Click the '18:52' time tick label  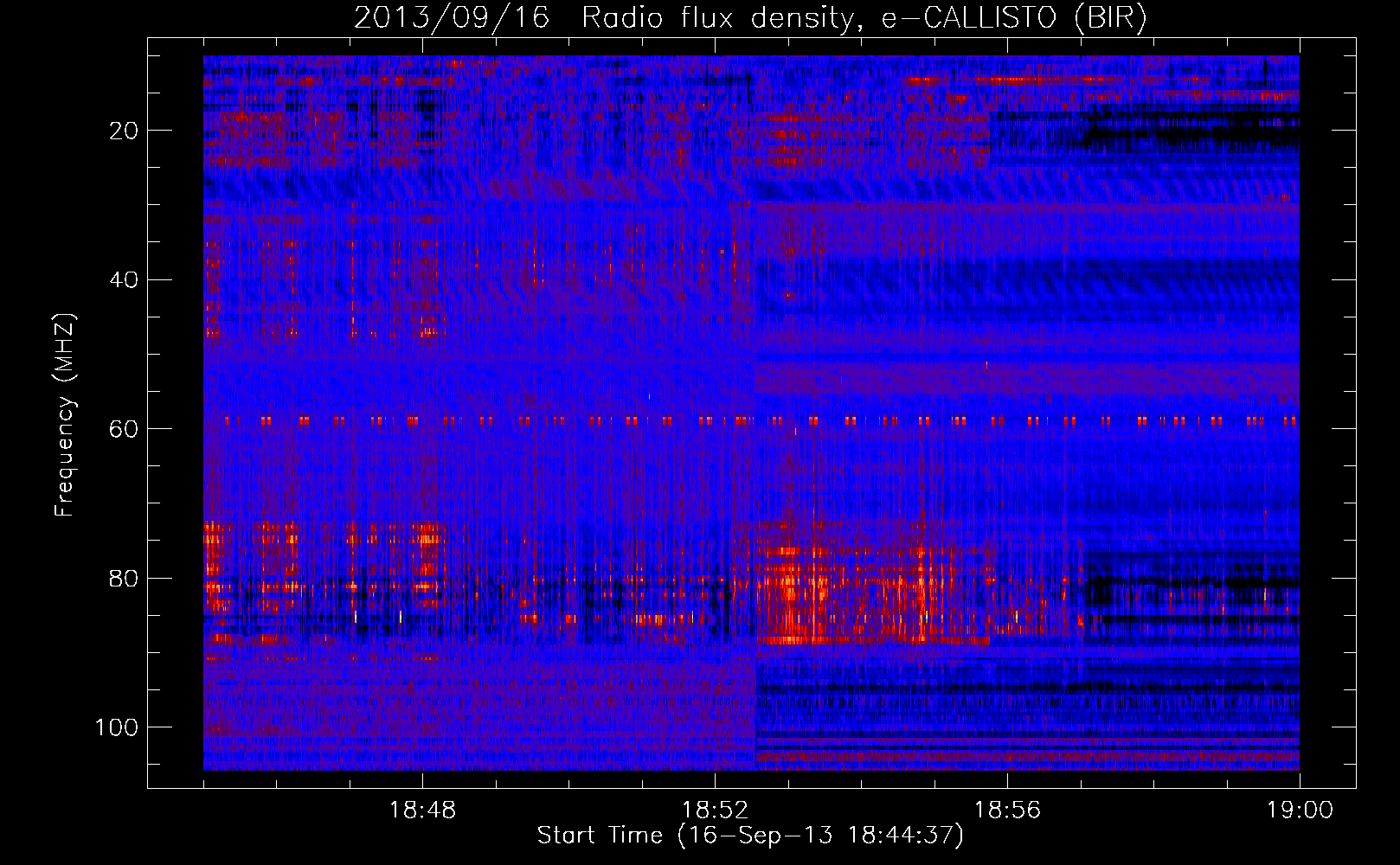(x=715, y=811)
